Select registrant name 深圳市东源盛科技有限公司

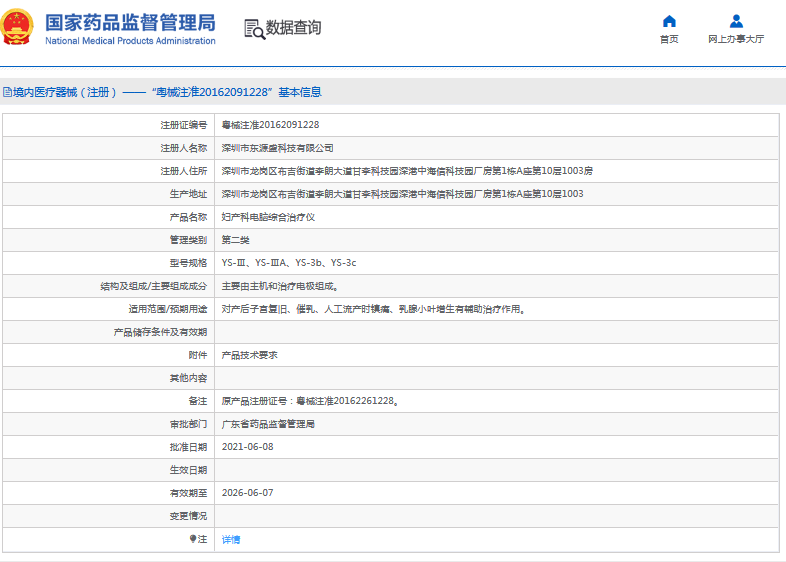click(x=277, y=148)
